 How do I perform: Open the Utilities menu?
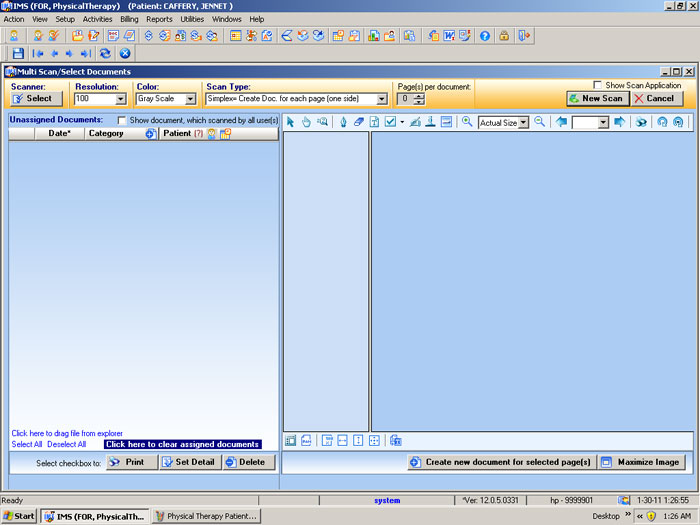click(192, 19)
